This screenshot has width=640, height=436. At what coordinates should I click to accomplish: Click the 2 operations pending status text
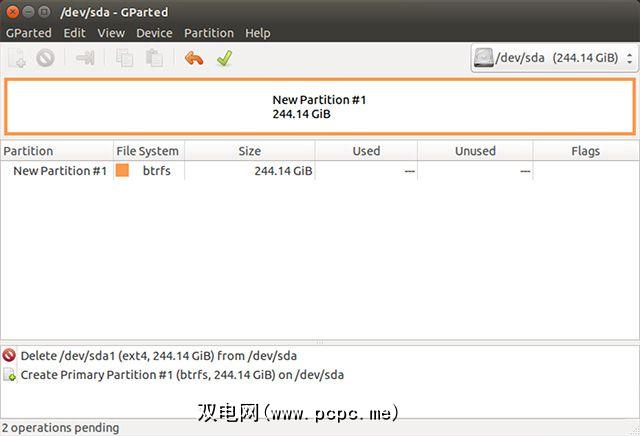point(60,427)
